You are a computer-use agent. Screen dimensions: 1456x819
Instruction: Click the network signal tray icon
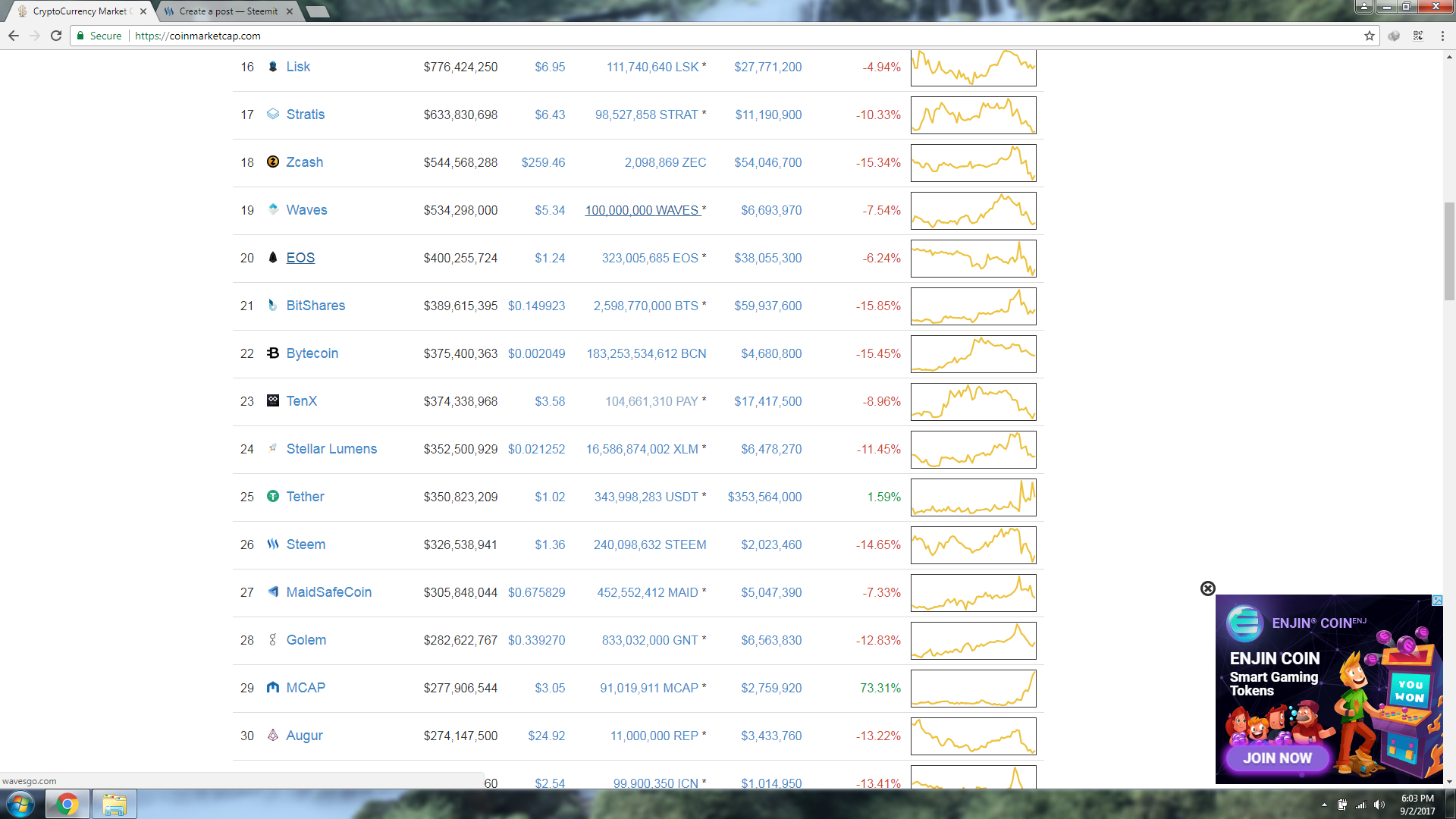click(x=1361, y=805)
